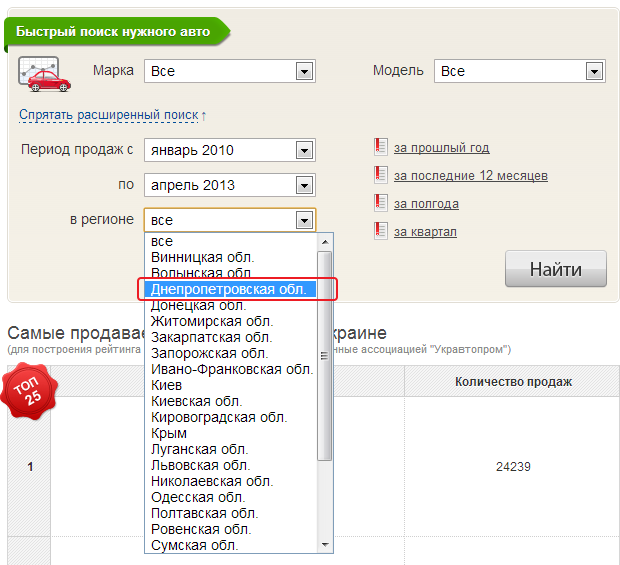The width and height of the screenshot is (620, 565).
Task: Select Киев from region list
Action: (x=167, y=385)
